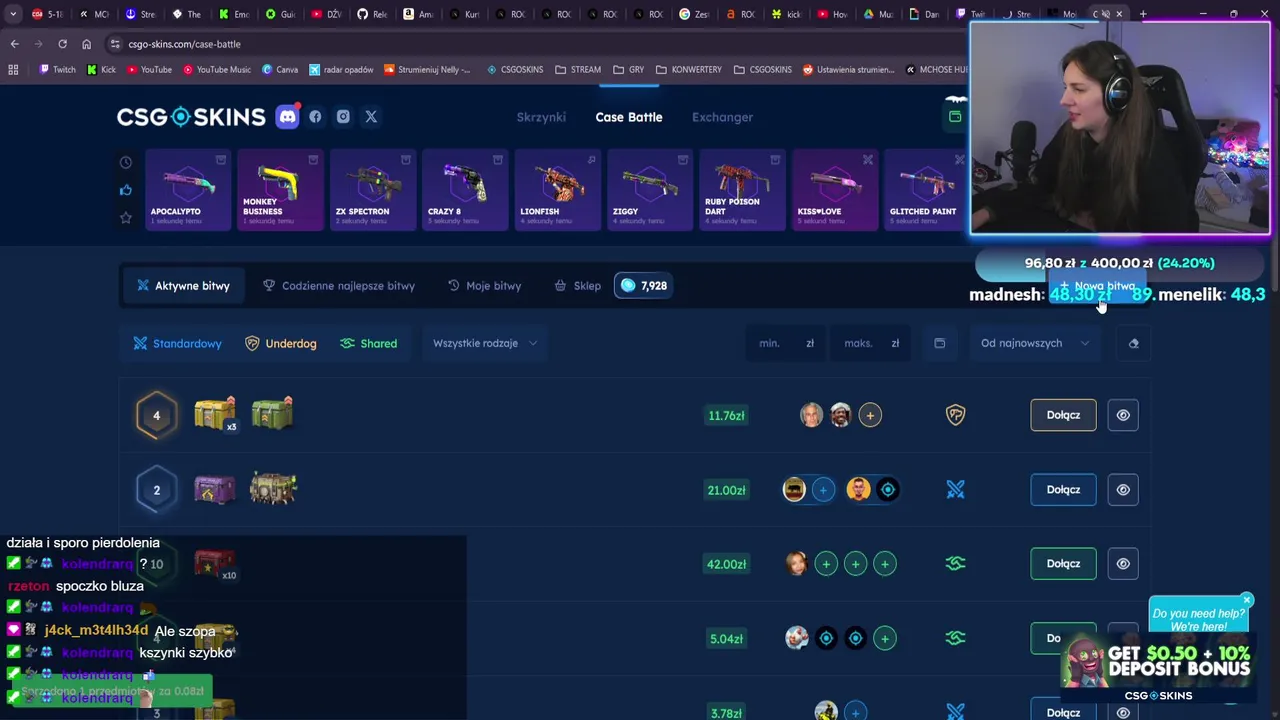Select the Moje bitwy tab
The image size is (1280, 720).
pyautogui.click(x=484, y=286)
